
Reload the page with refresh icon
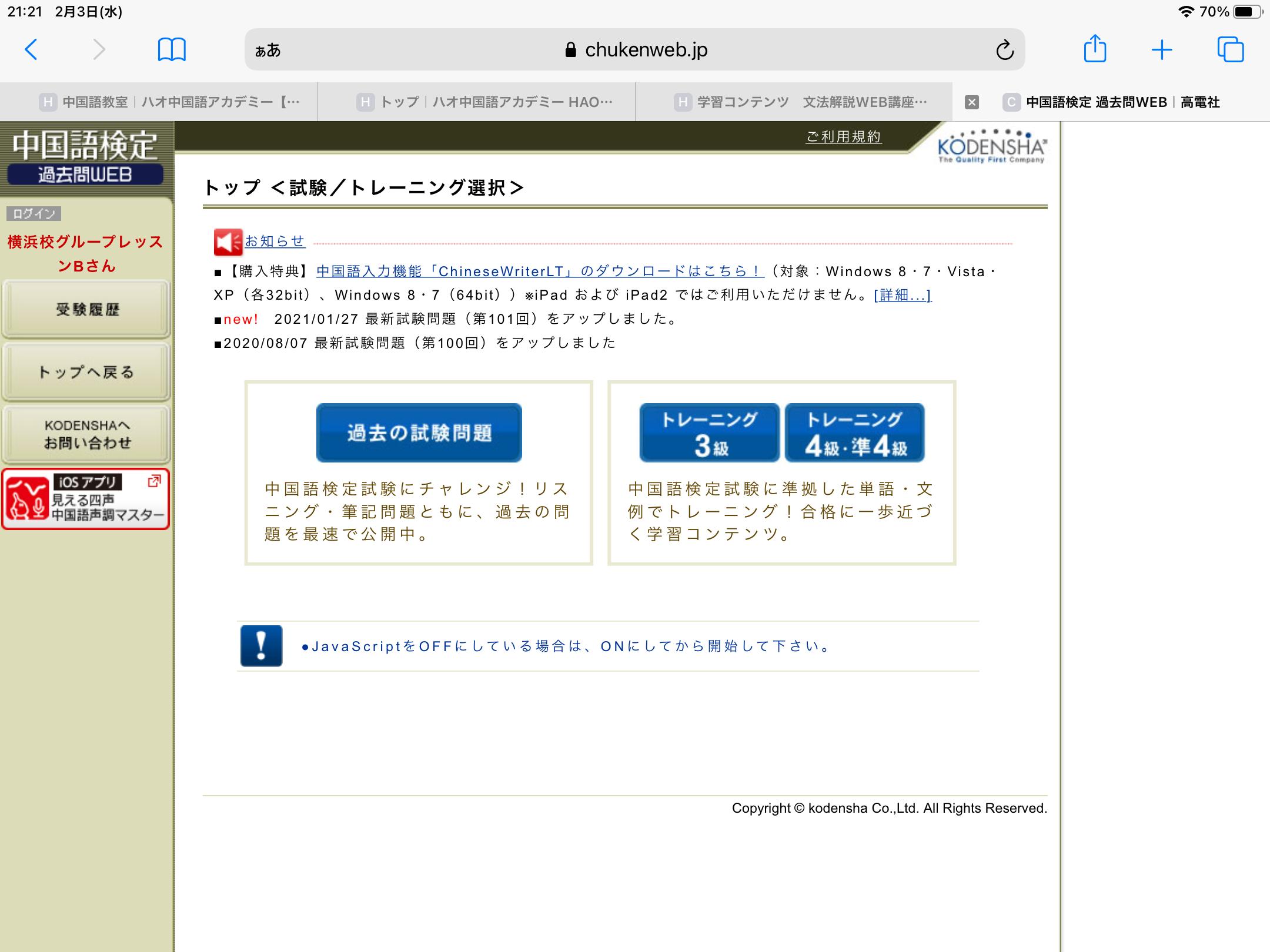[x=1004, y=51]
